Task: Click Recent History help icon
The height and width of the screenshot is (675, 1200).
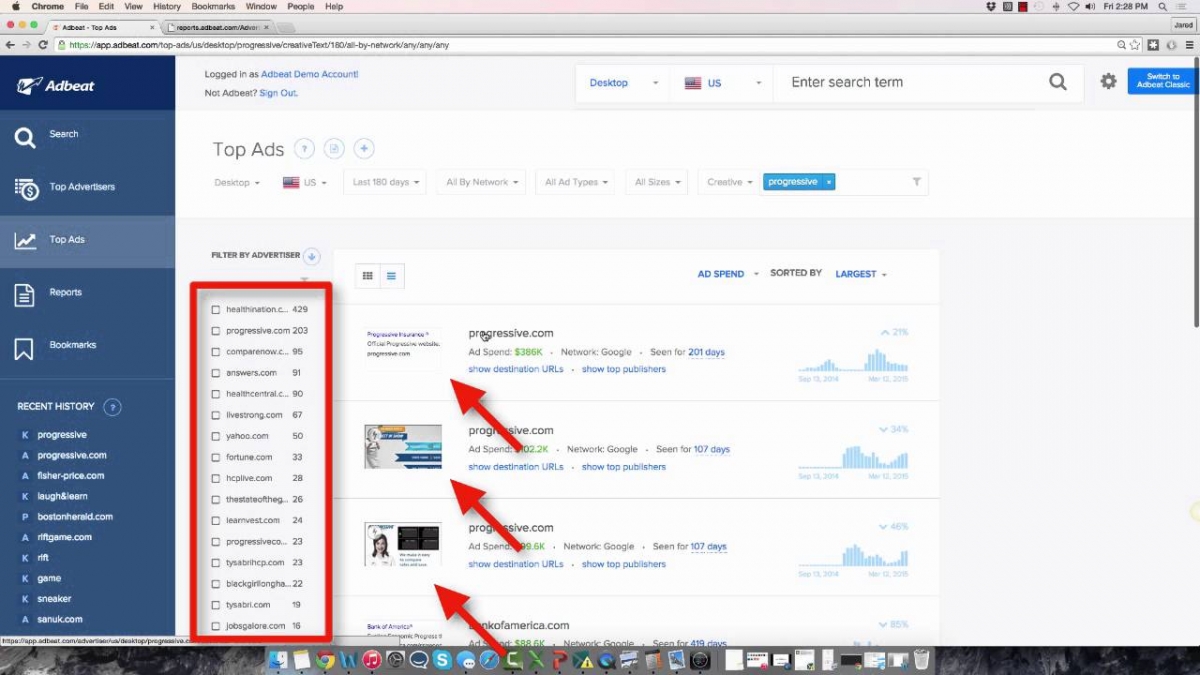Action: pos(113,407)
